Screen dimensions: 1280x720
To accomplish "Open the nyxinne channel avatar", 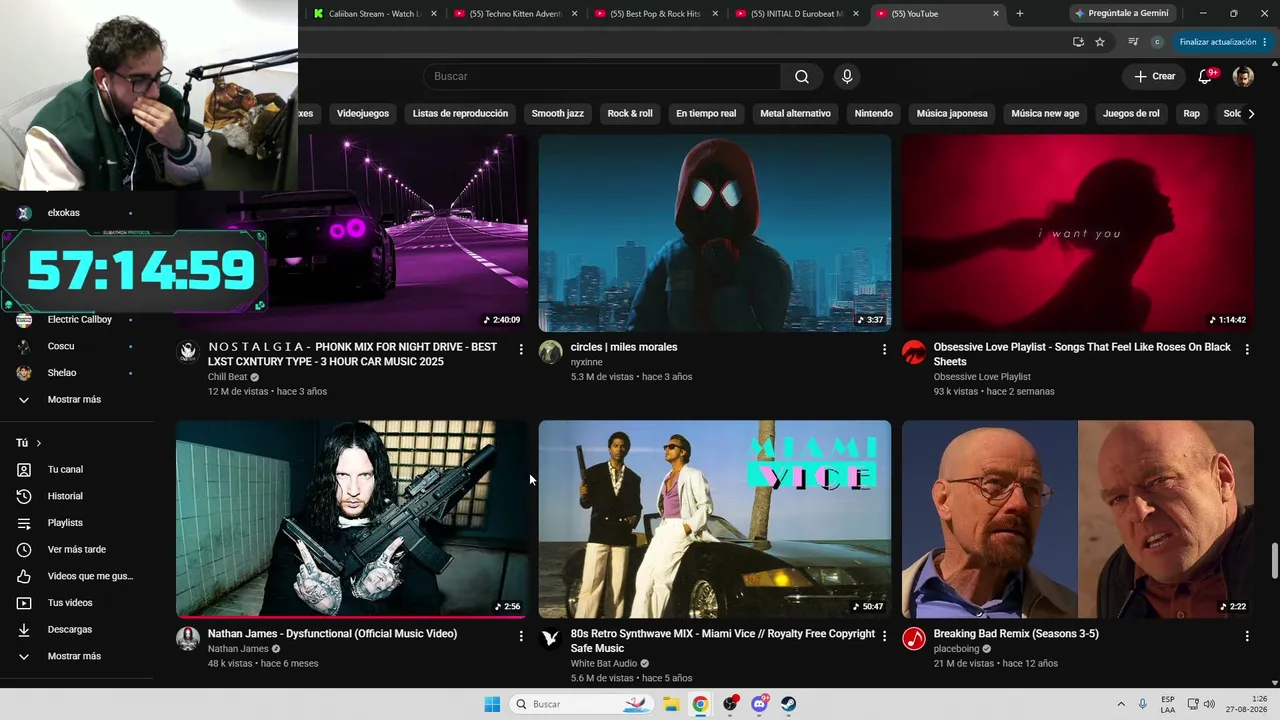I will (x=551, y=351).
